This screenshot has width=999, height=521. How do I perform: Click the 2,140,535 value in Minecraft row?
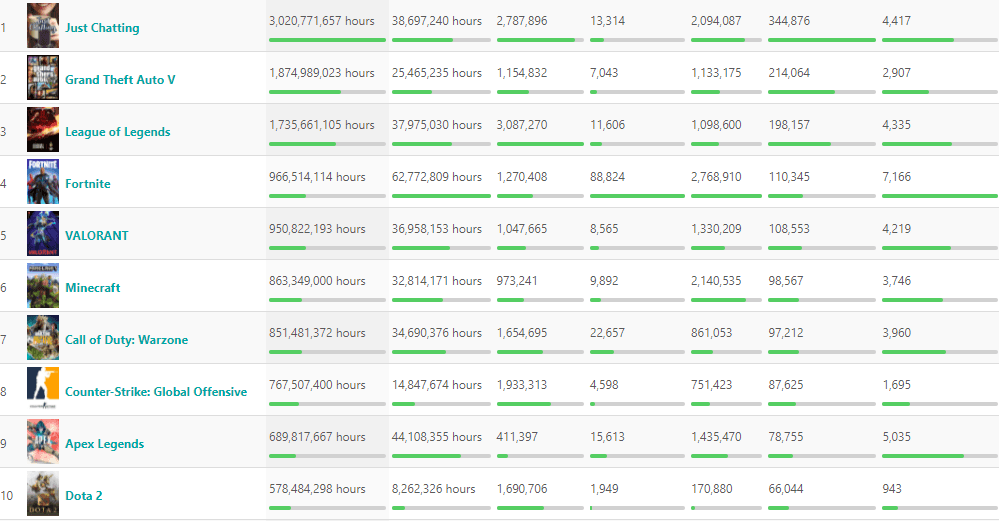pyautogui.click(x=717, y=281)
